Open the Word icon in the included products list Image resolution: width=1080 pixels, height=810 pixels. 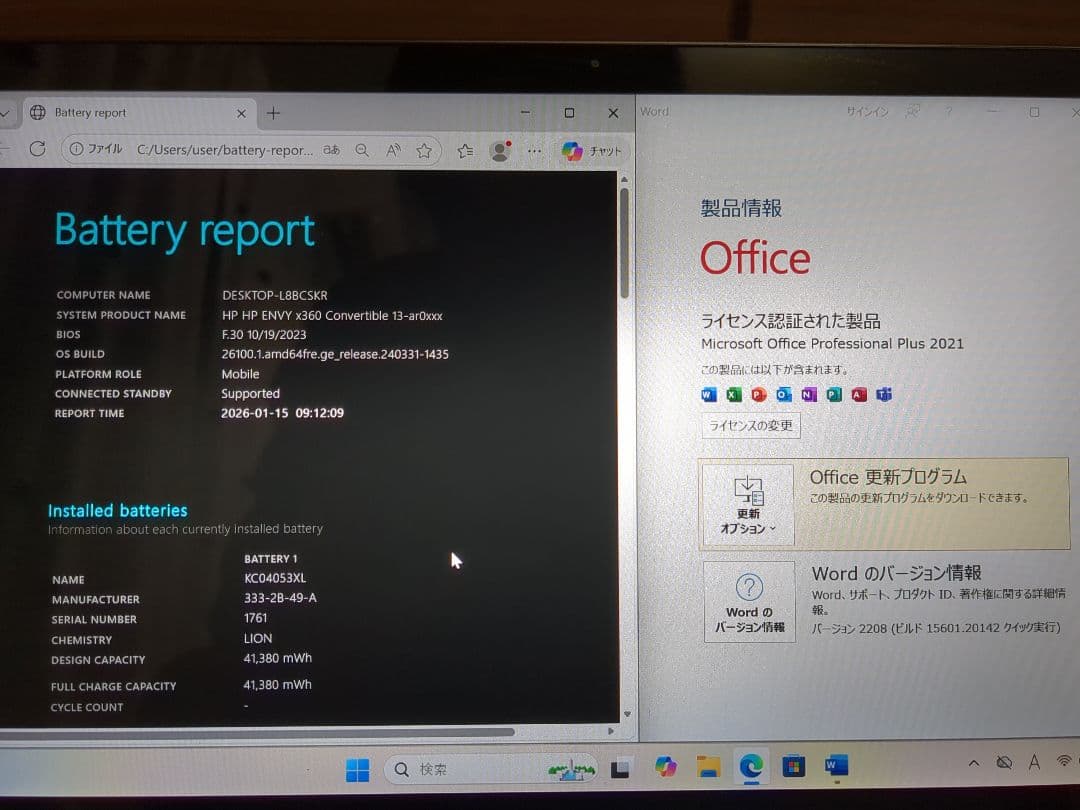click(708, 394)
